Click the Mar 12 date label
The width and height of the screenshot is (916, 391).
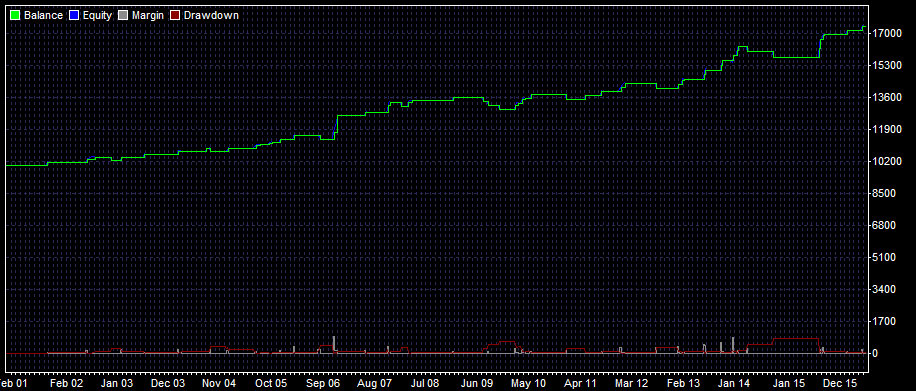632,383
